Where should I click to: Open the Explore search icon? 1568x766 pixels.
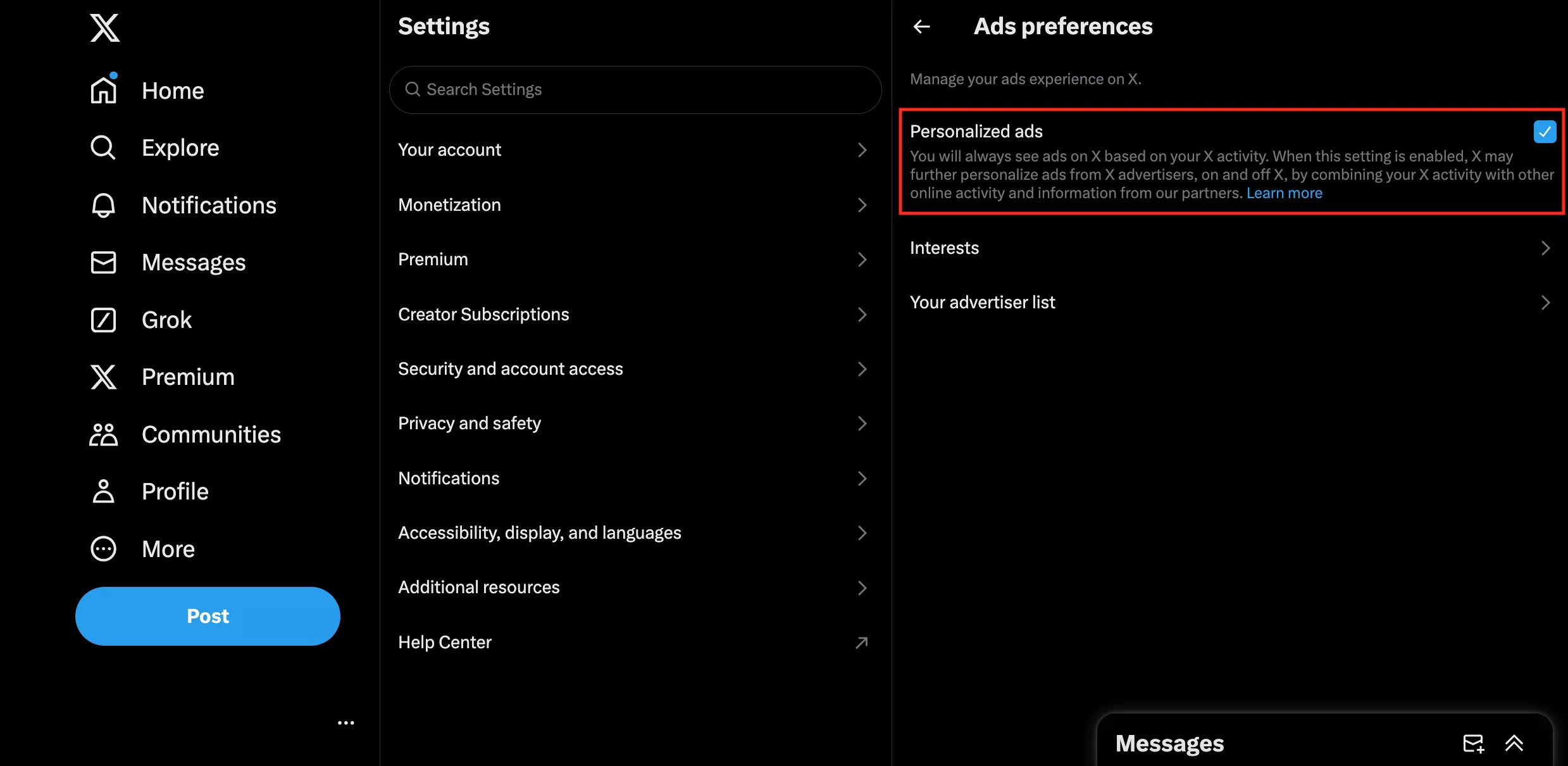coord(103,148)
